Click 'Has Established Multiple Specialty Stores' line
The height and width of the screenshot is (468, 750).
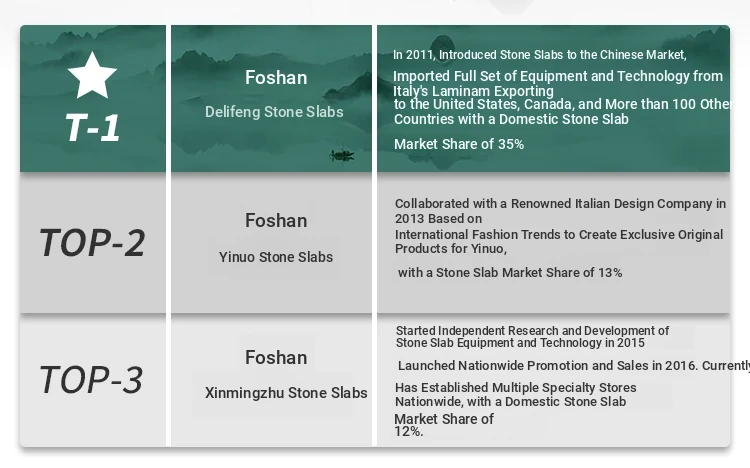[515, 388]
